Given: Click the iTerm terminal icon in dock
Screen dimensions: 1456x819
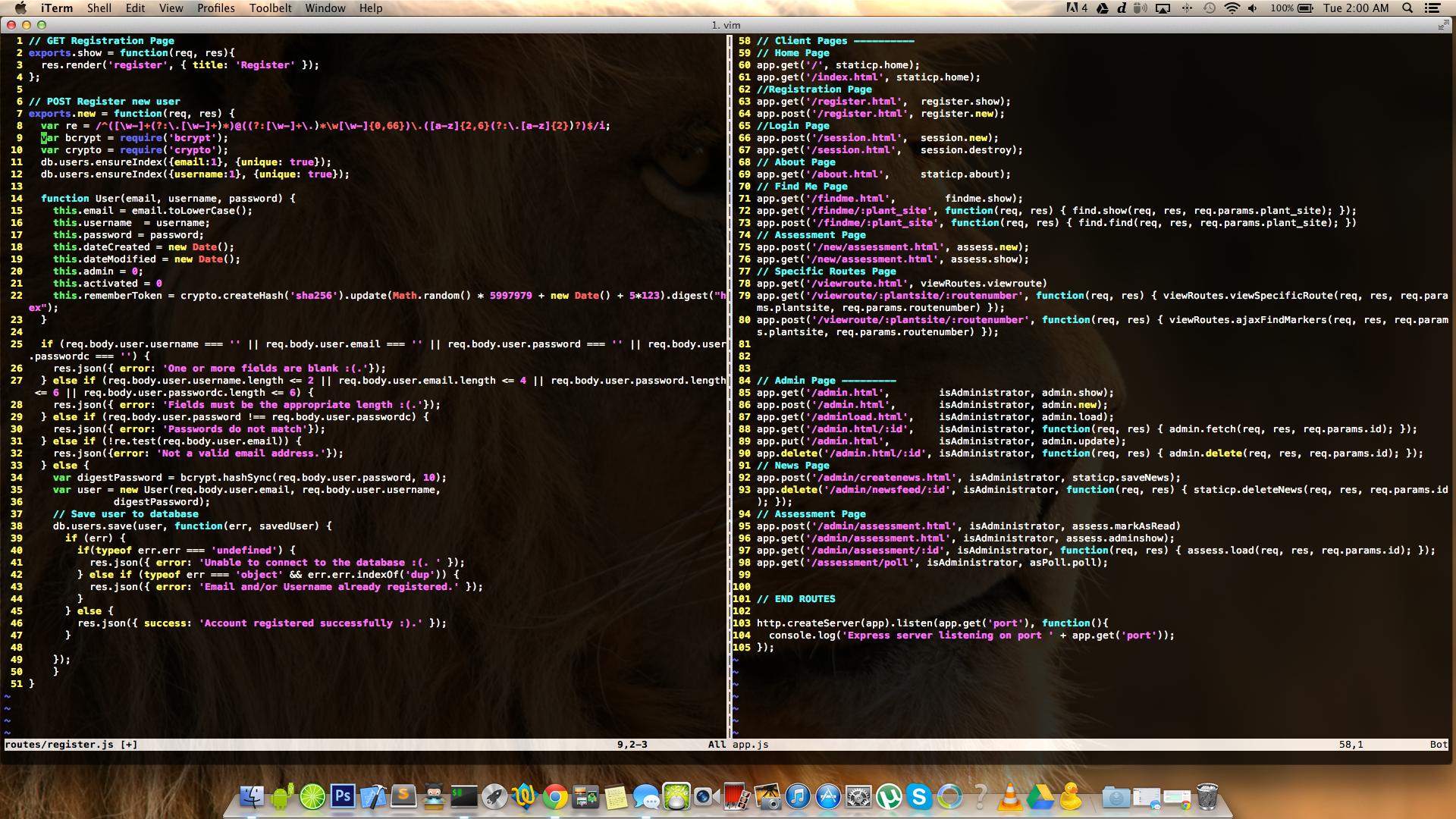Looking at the screenshot, I should click(464, 796).
